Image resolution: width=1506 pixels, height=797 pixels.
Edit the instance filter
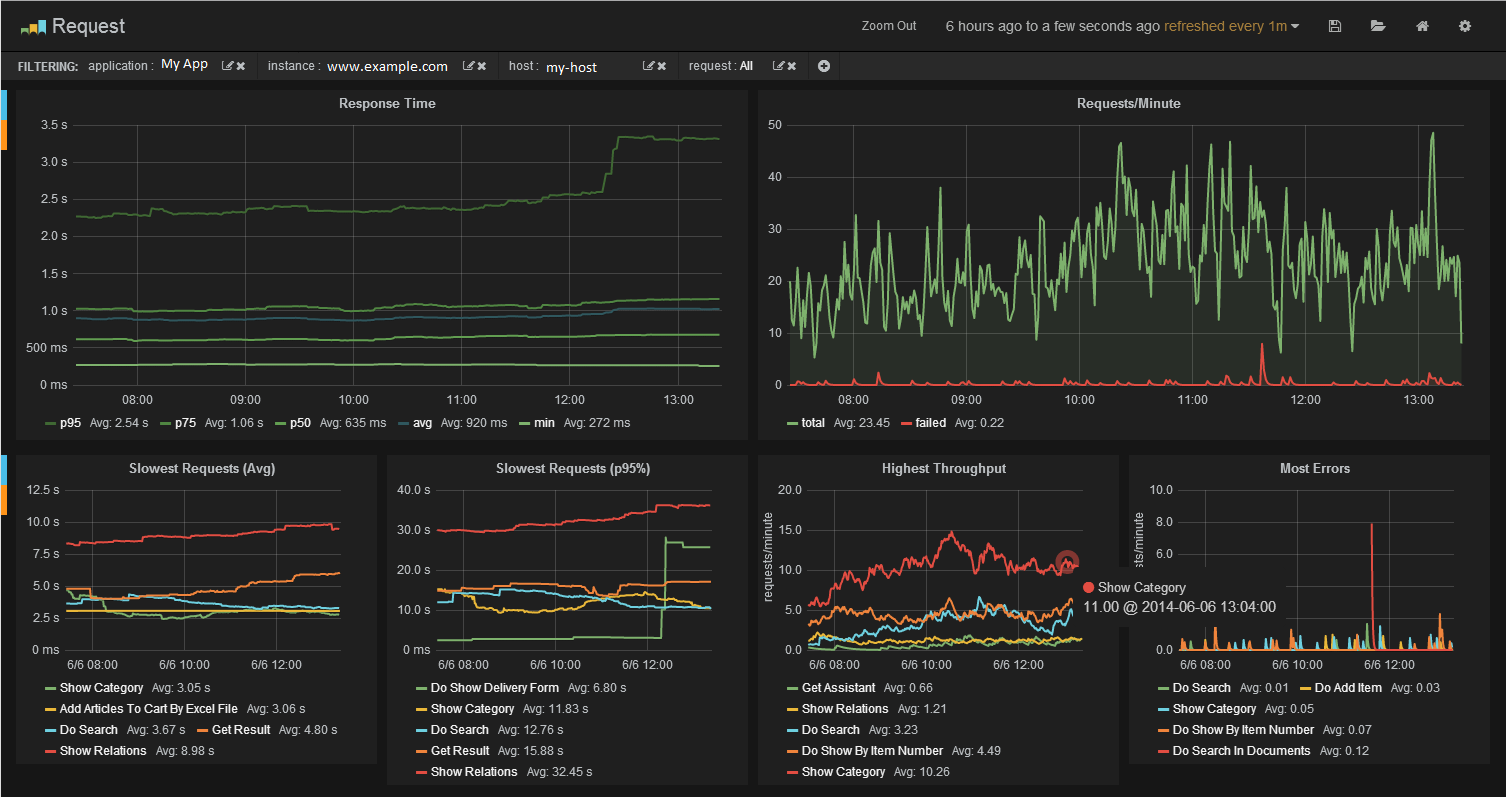(468, 66)
